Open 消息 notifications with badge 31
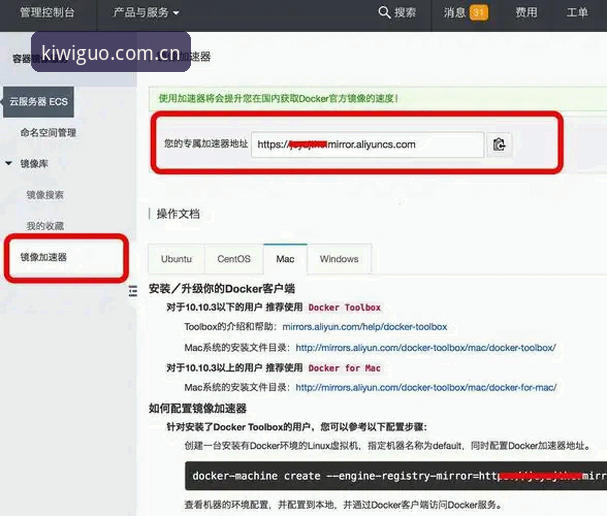This screenshot has height=516, width=607. tap(466, 12)
